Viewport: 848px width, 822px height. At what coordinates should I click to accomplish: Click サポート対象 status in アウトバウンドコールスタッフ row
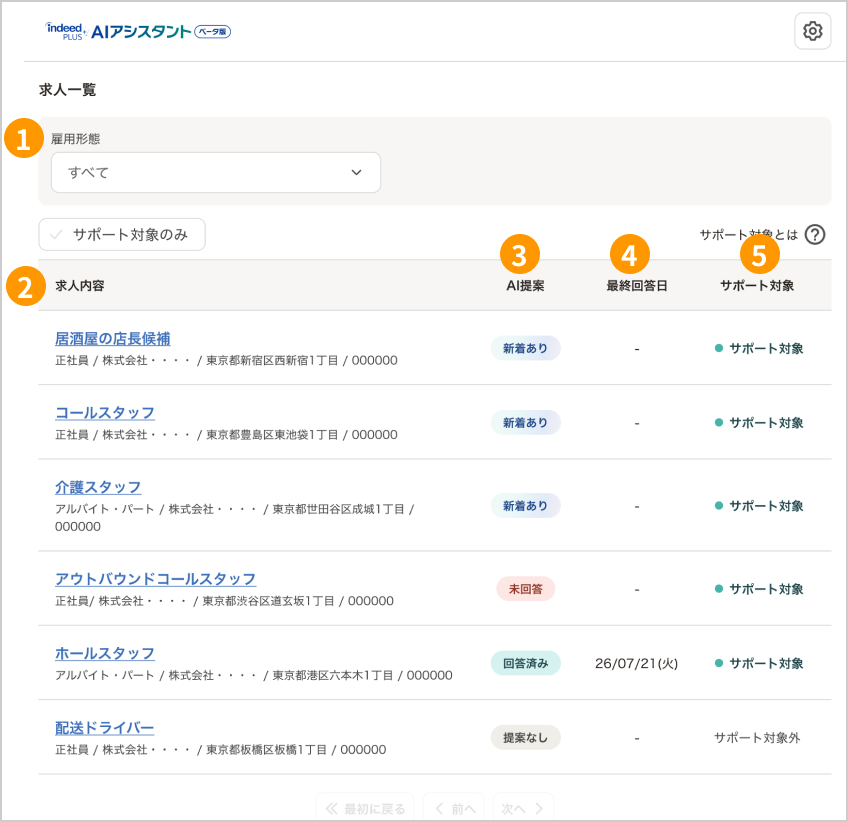[x=759, y=589]
